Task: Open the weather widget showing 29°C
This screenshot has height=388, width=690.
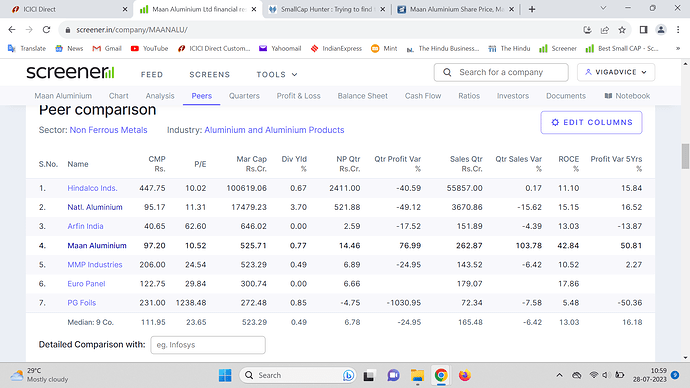Action: [x=40, y=375]
